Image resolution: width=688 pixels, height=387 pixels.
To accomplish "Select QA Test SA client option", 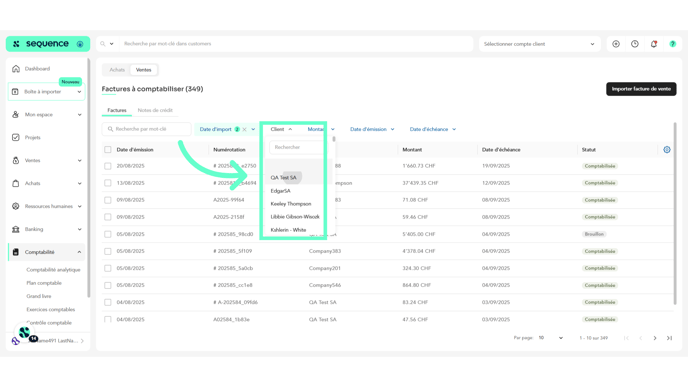I will coord(283,178).
